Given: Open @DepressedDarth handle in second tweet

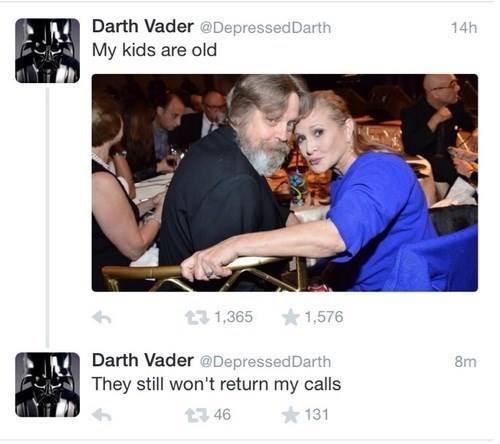Looking at the screenshot, I should pos(265,362).
